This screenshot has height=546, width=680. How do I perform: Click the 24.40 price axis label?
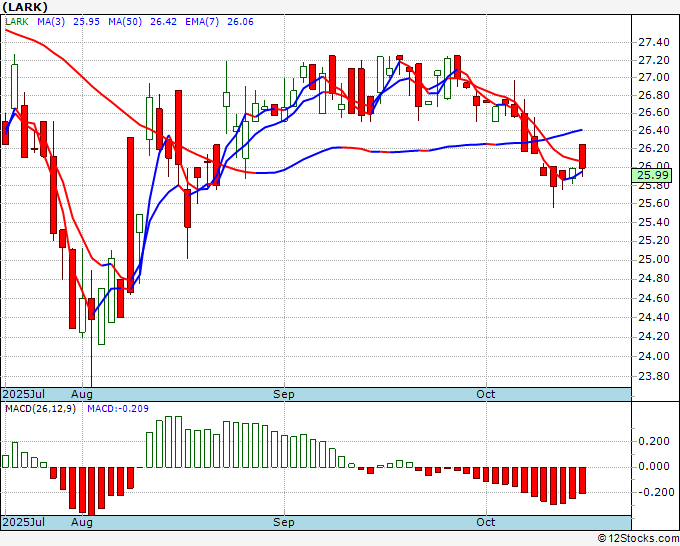point(654,317)
